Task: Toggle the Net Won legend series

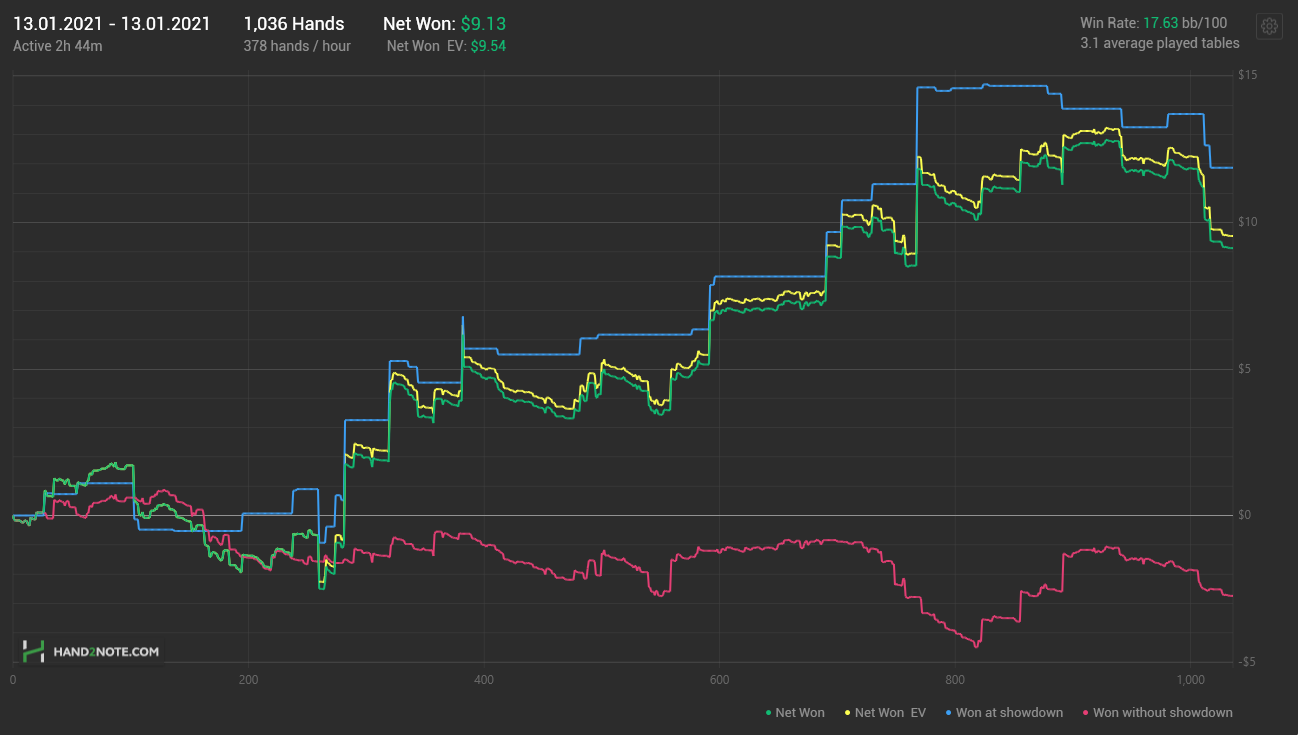Action: point(795,713)
